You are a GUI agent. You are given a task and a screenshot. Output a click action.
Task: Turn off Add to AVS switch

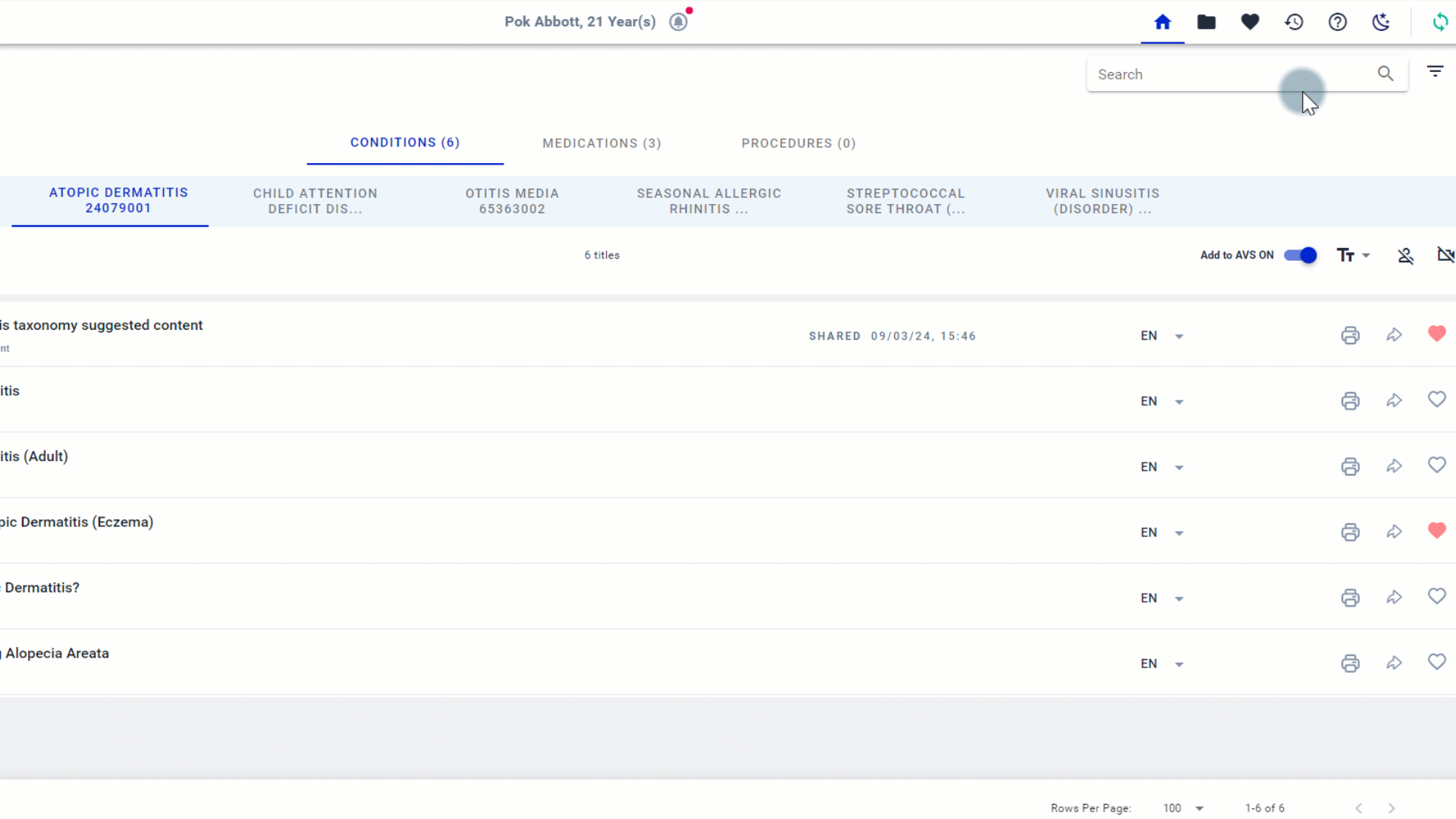tap(1301, 256)
